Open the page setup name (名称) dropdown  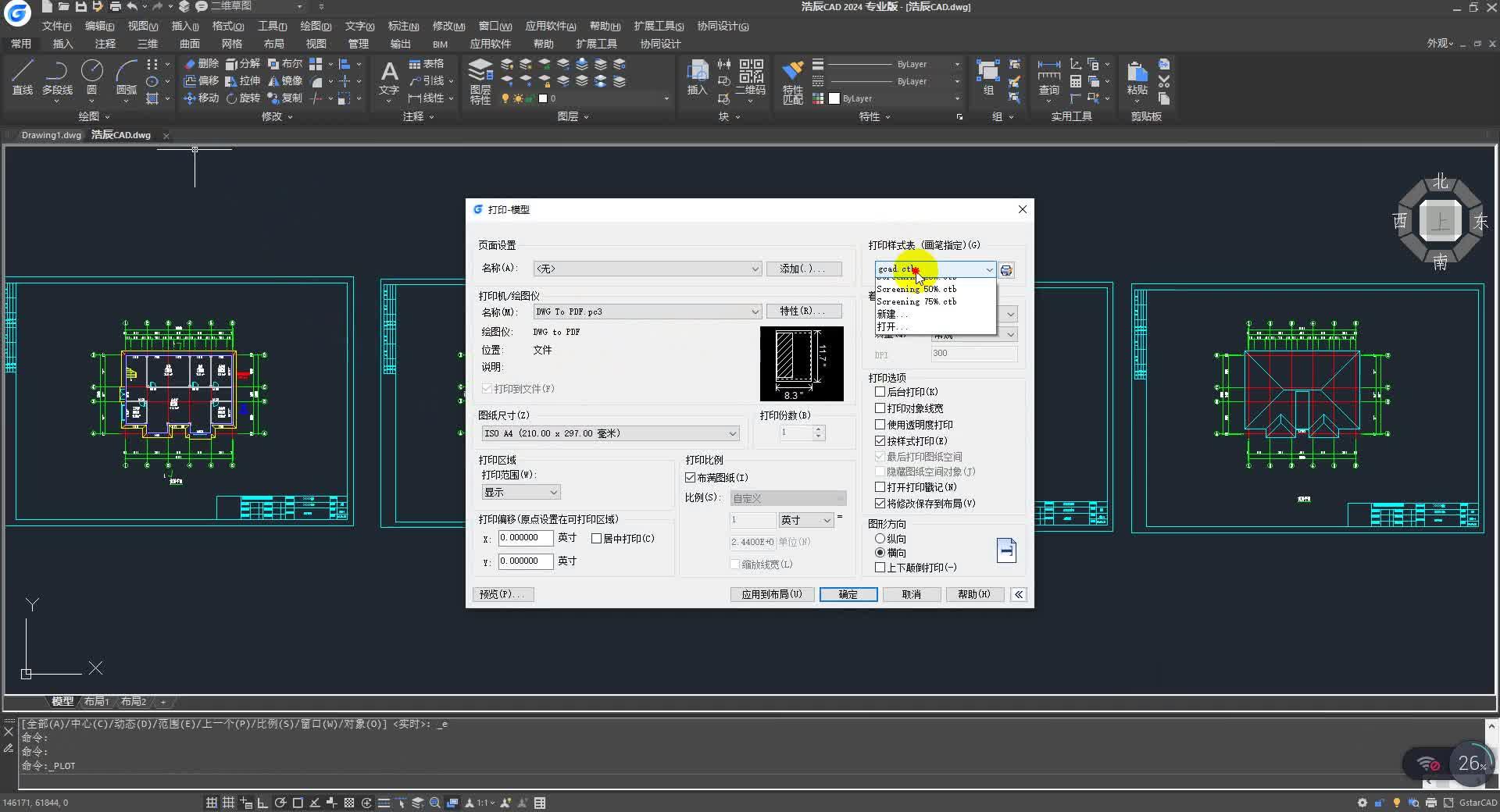click(x=647, y=269)
